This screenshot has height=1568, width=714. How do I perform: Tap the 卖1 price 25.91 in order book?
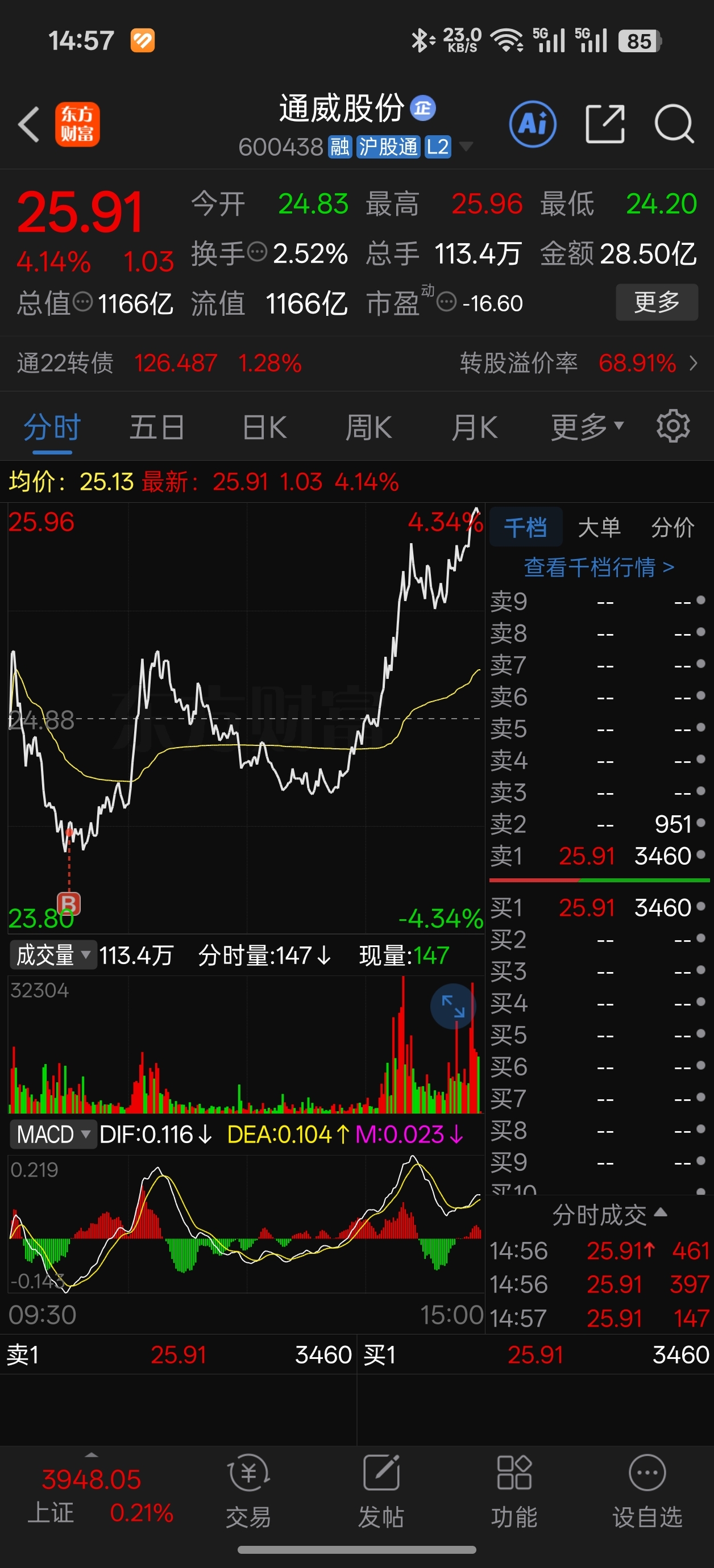click(x=587, y=856)
